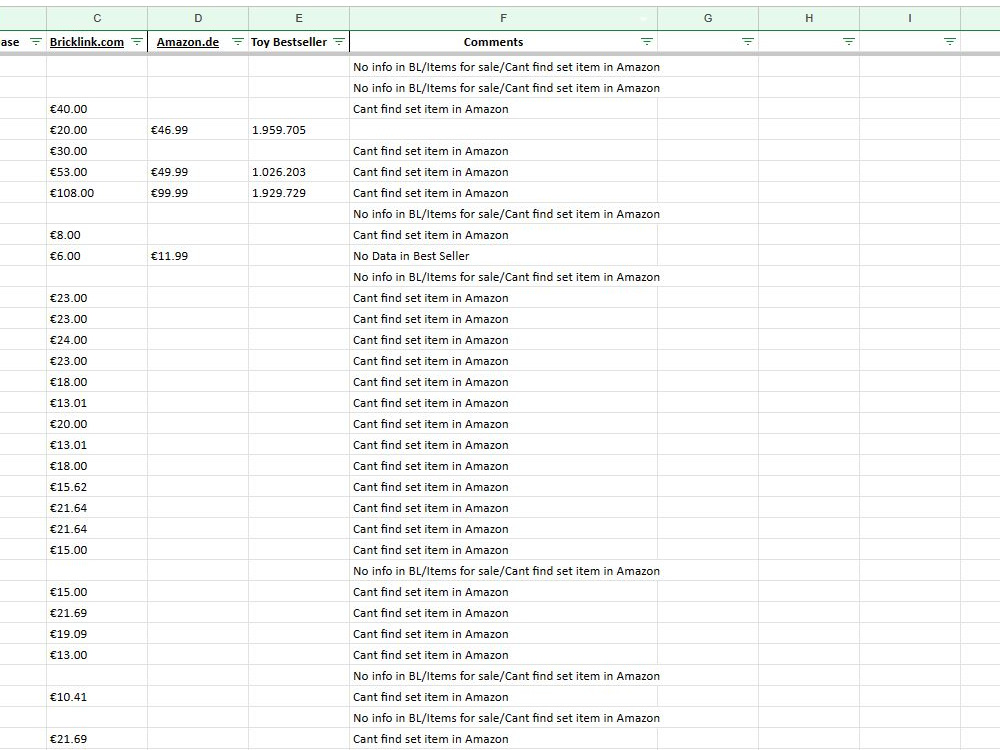
Task: Select column E header
Action: [x=298, y=18]
